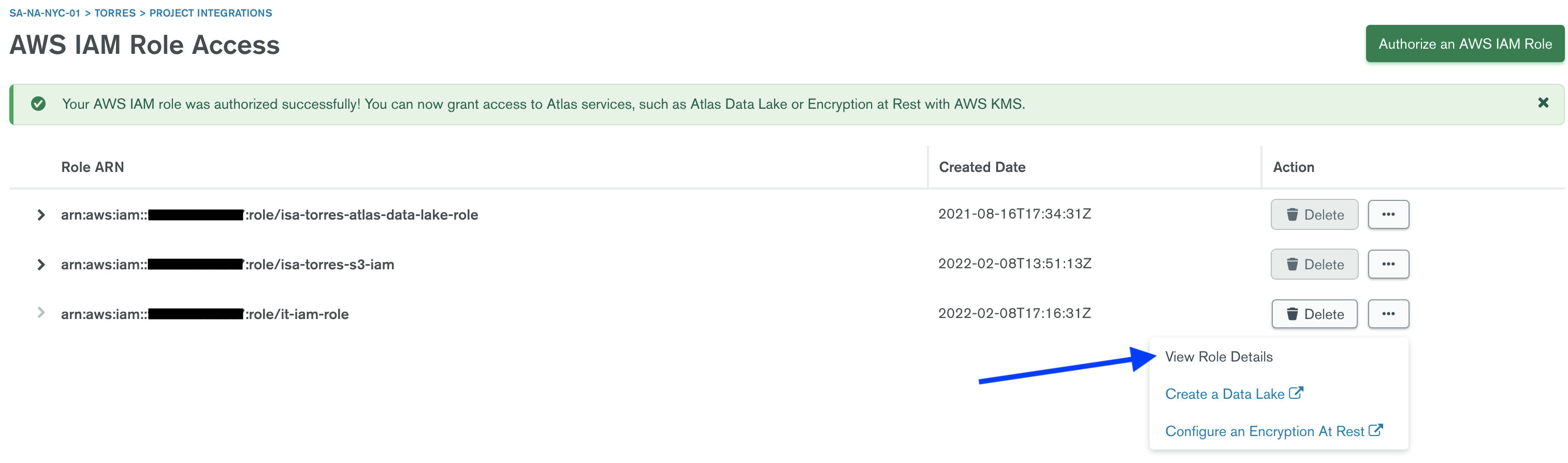Select date 2022-02-08T13:51:13Z cell
The height and width of the screenshot is (463, 1568).
point(1015,264)
